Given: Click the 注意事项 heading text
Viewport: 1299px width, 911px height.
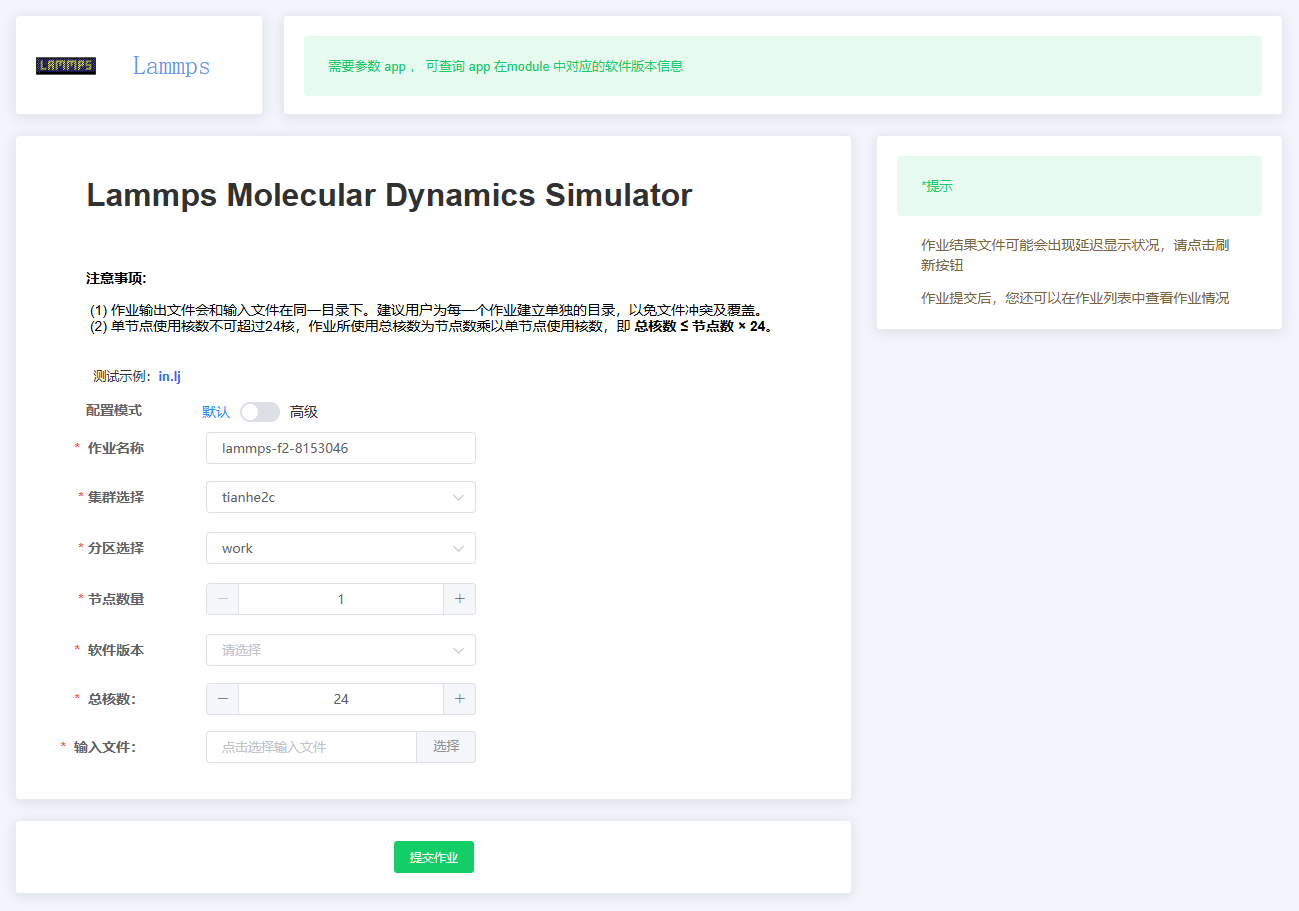Looking at the screenshot, I should pos(116,278).
